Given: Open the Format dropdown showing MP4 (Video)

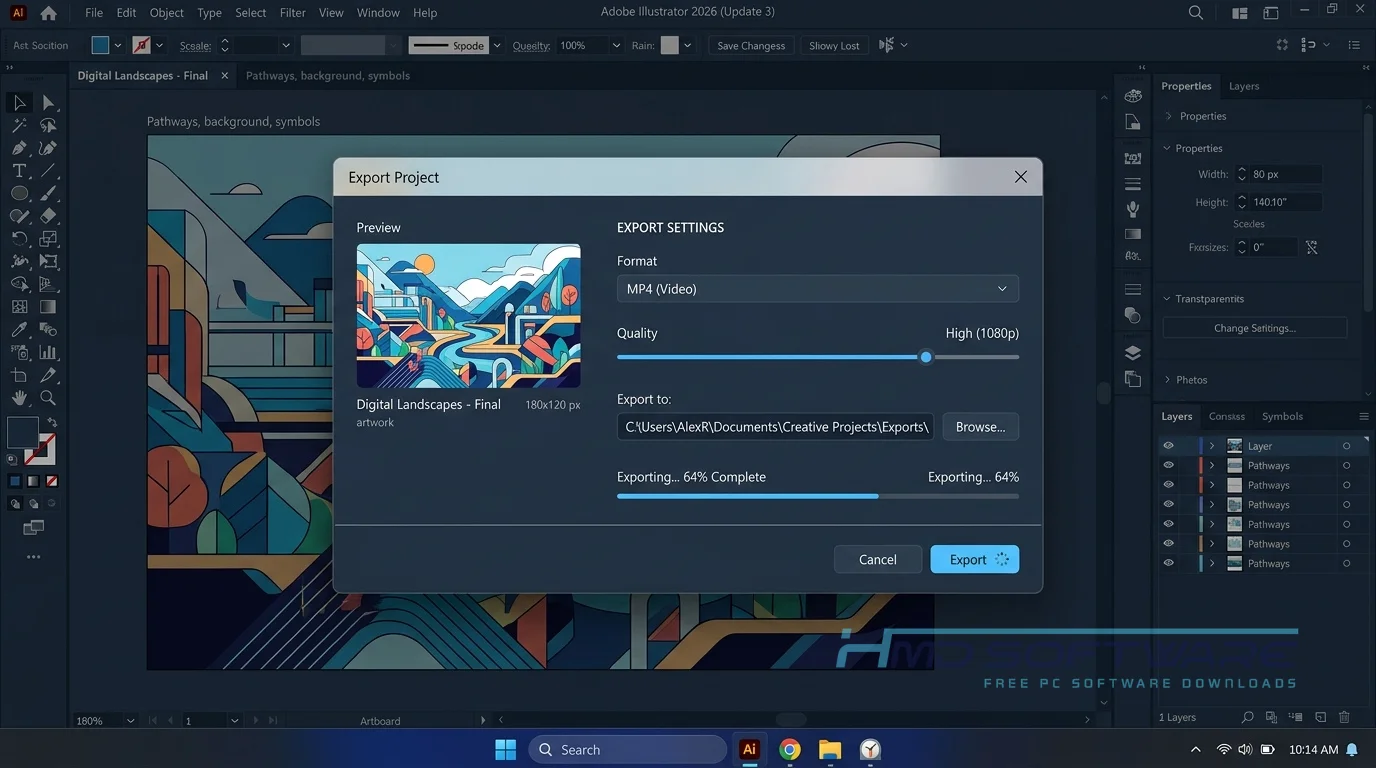Looking at the screenshot, I should tap(818, 289).
